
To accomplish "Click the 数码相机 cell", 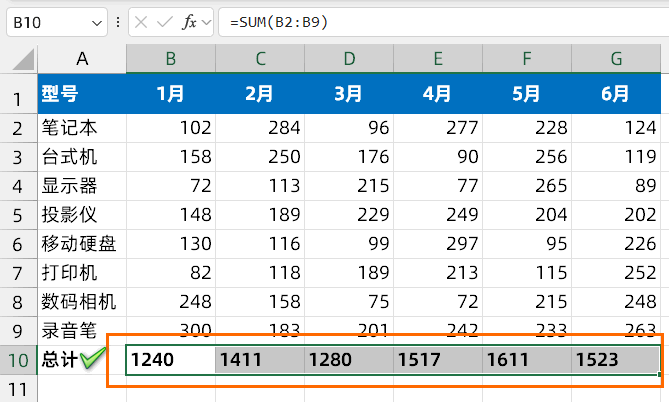I will tap(82, 302).
